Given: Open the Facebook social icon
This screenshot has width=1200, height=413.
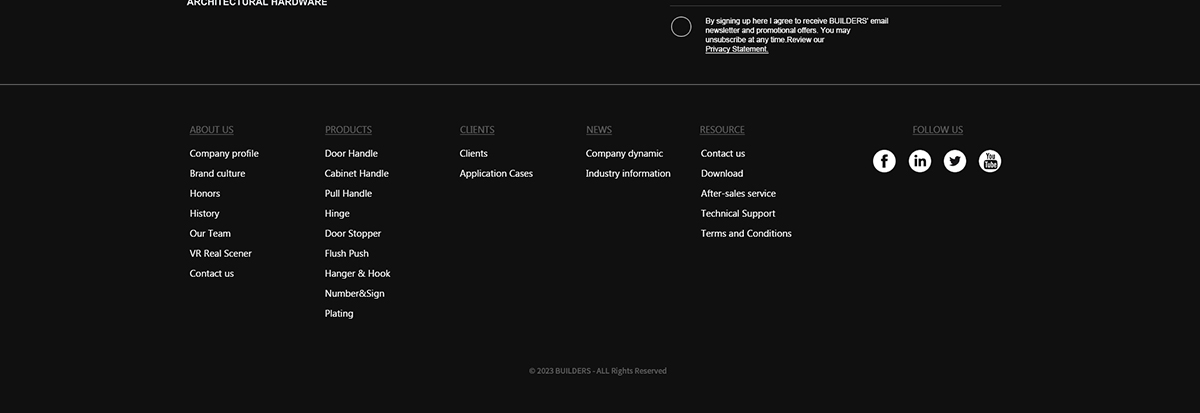Looking at the screenshot, I should 884,161.
